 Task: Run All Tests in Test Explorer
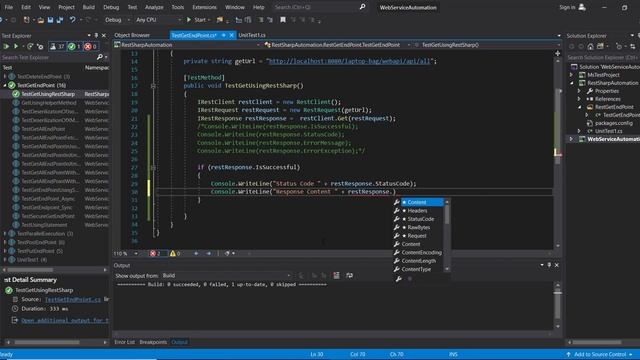[x=6, y=47]
